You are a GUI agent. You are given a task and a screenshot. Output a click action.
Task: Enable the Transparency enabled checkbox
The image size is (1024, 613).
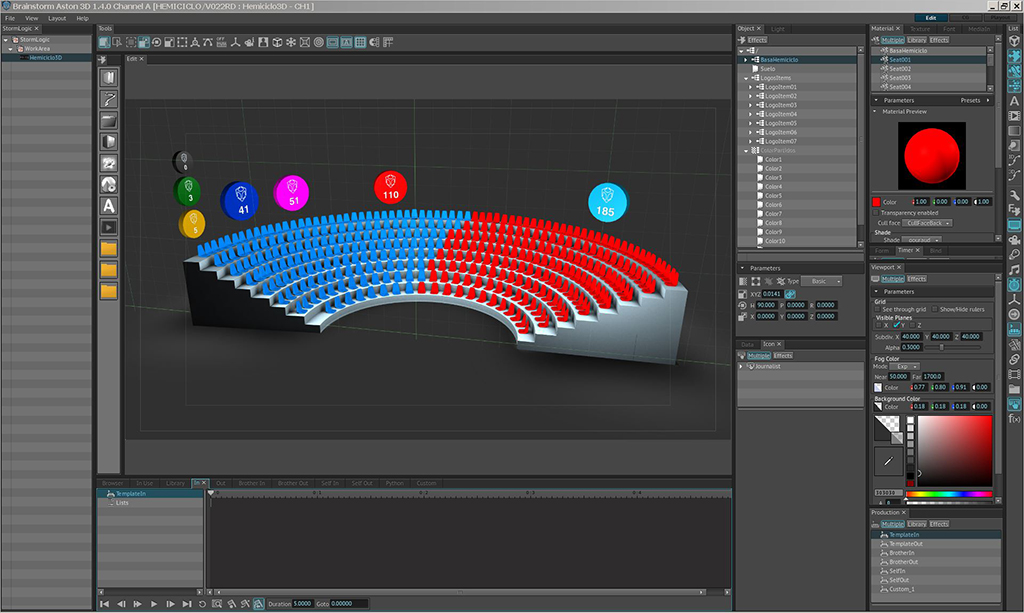pos(877,212)
